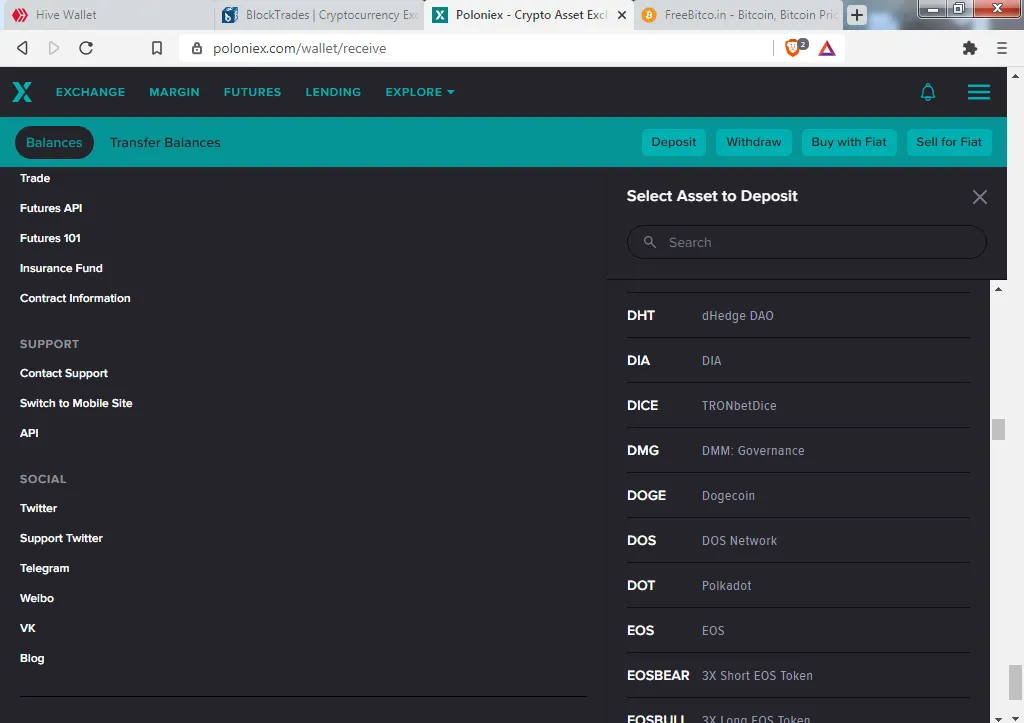Open EXCHANGE in the navigation bar
Image resolution: width=1024 pixels, height=723 pixels.
(90, 92)
